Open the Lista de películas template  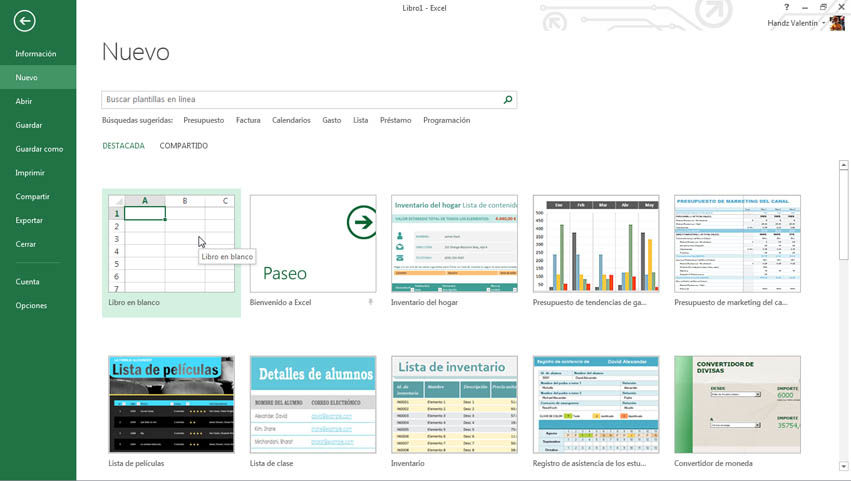point(172,404)
